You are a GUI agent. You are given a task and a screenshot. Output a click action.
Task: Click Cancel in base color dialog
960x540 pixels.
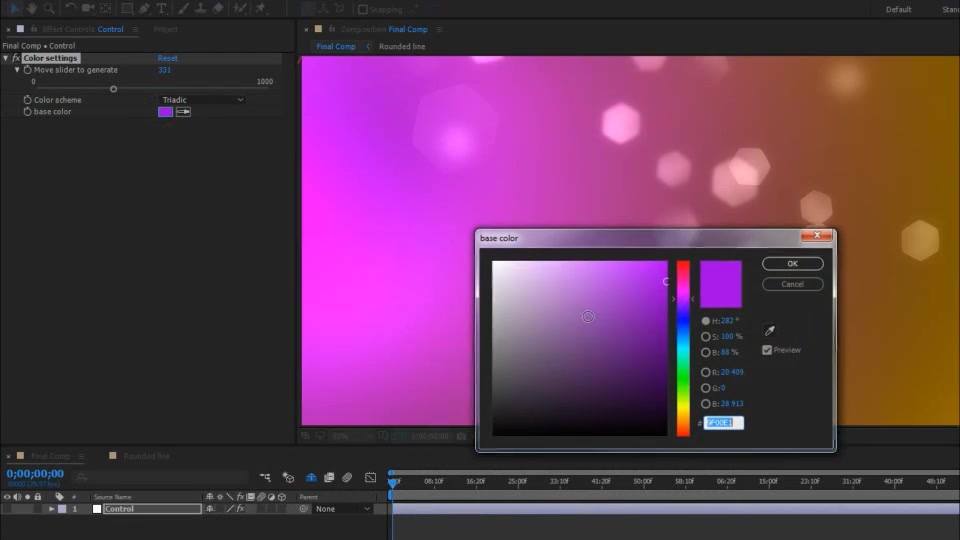click(x=792, y=284)
